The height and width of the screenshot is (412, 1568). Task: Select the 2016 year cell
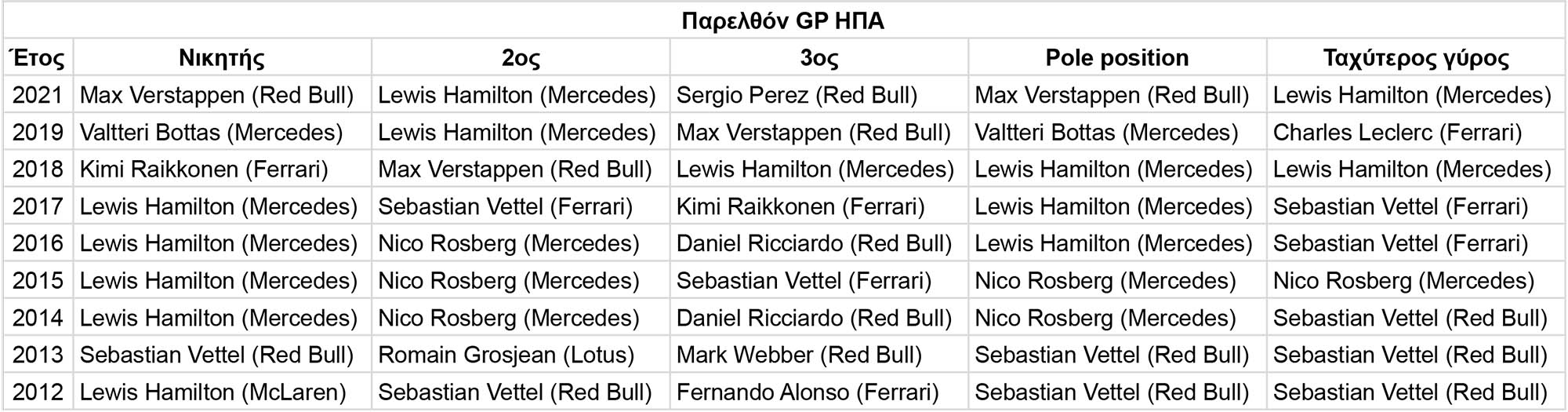point(38,244)
